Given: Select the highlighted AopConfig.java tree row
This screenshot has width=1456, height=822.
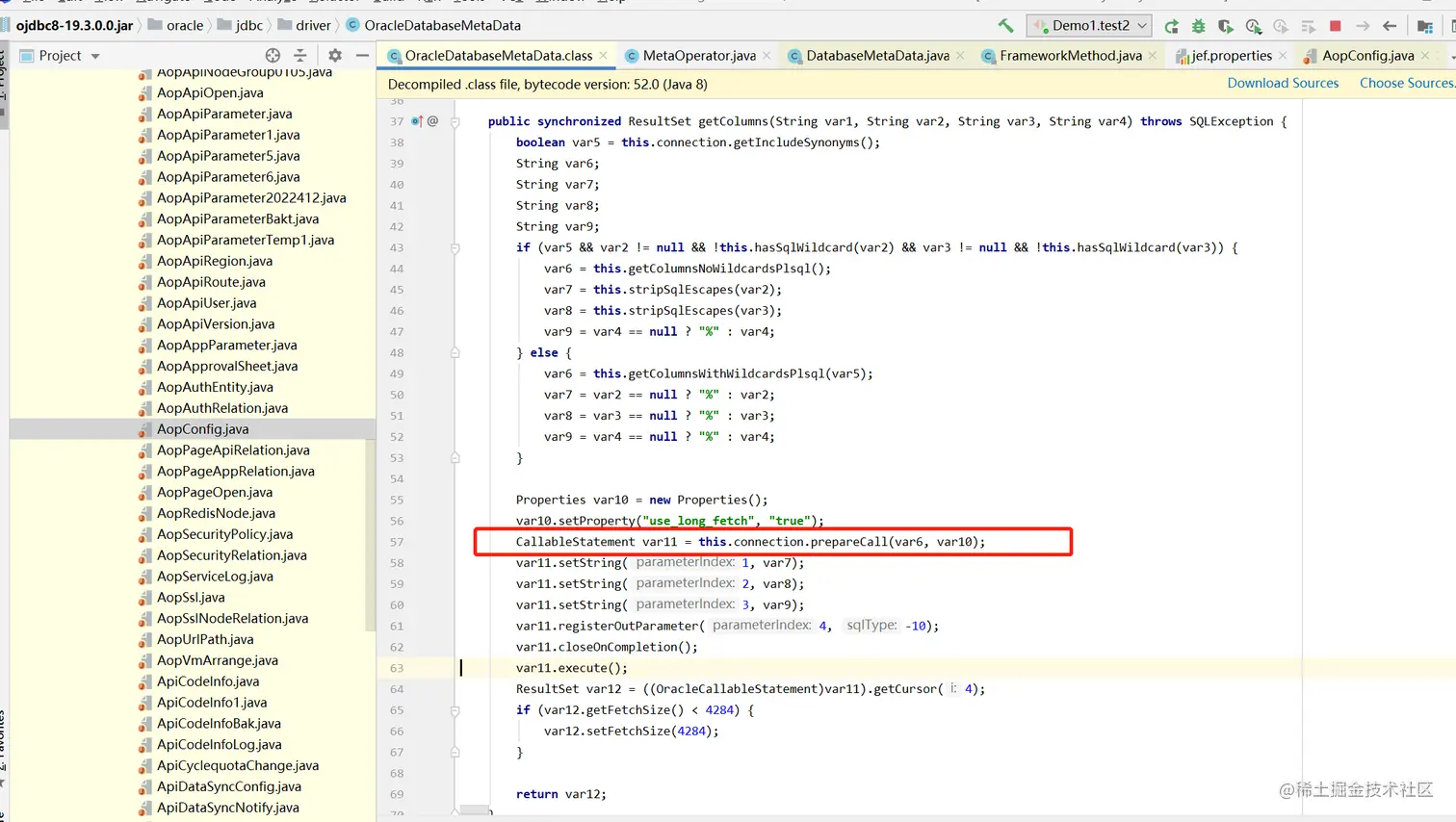Looking at the screenshot, I should click(x=193, y=429).
